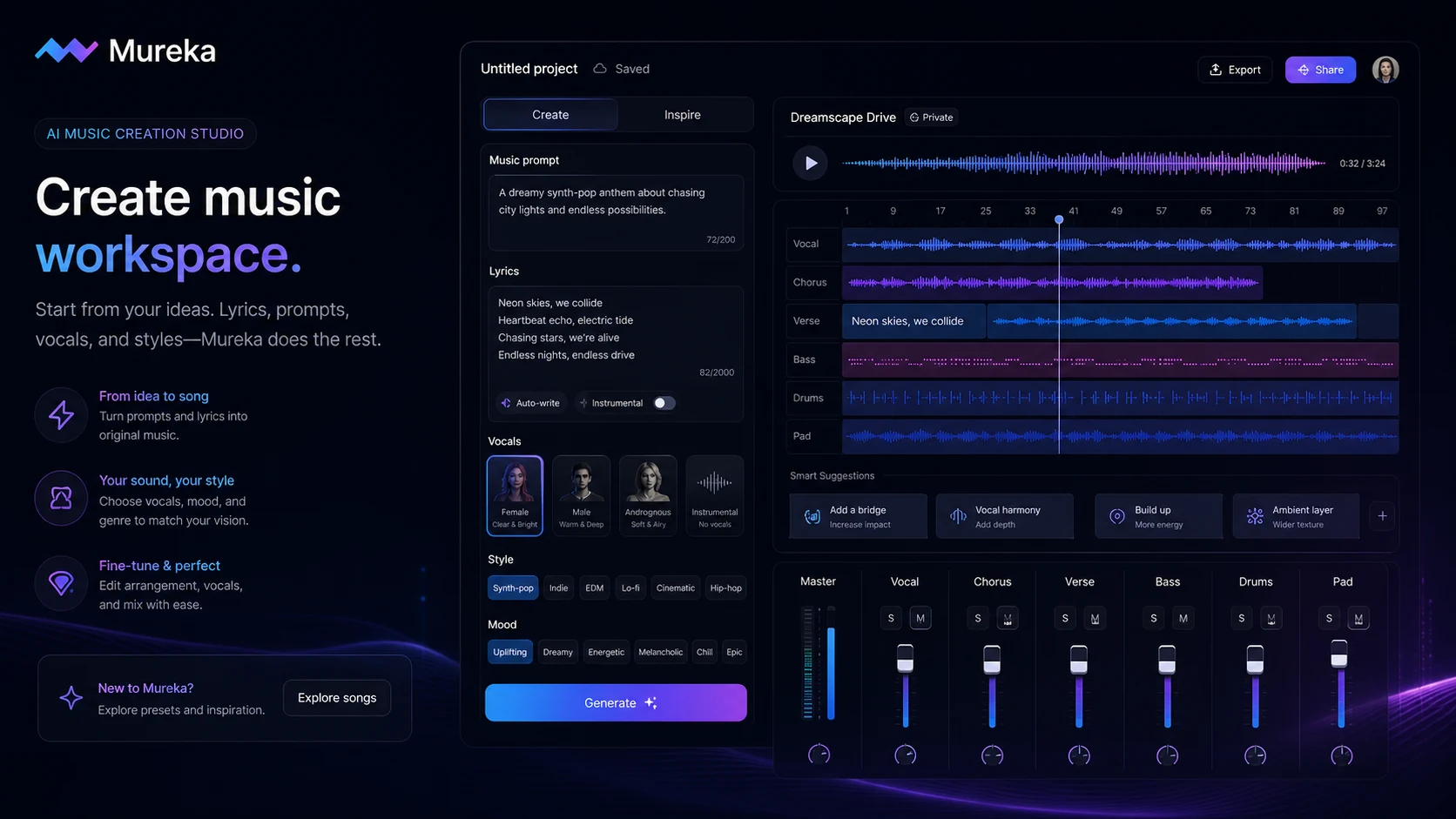Select the Dreamy mood chip
1456x819 pixels.
pos(557,652)
